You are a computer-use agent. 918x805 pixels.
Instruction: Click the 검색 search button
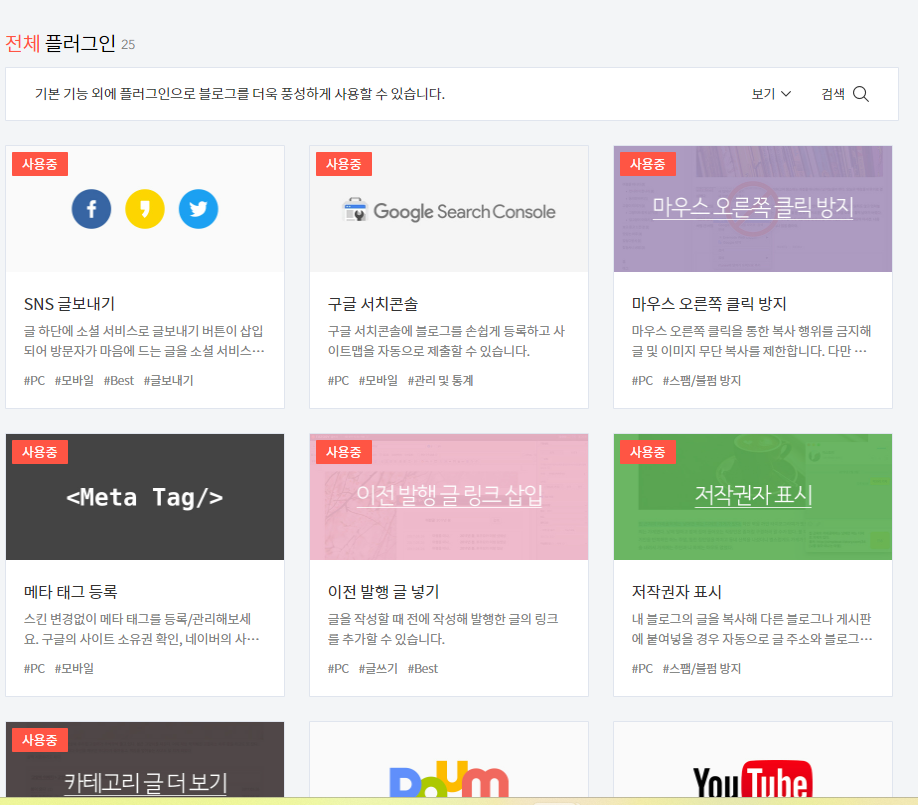845,94
